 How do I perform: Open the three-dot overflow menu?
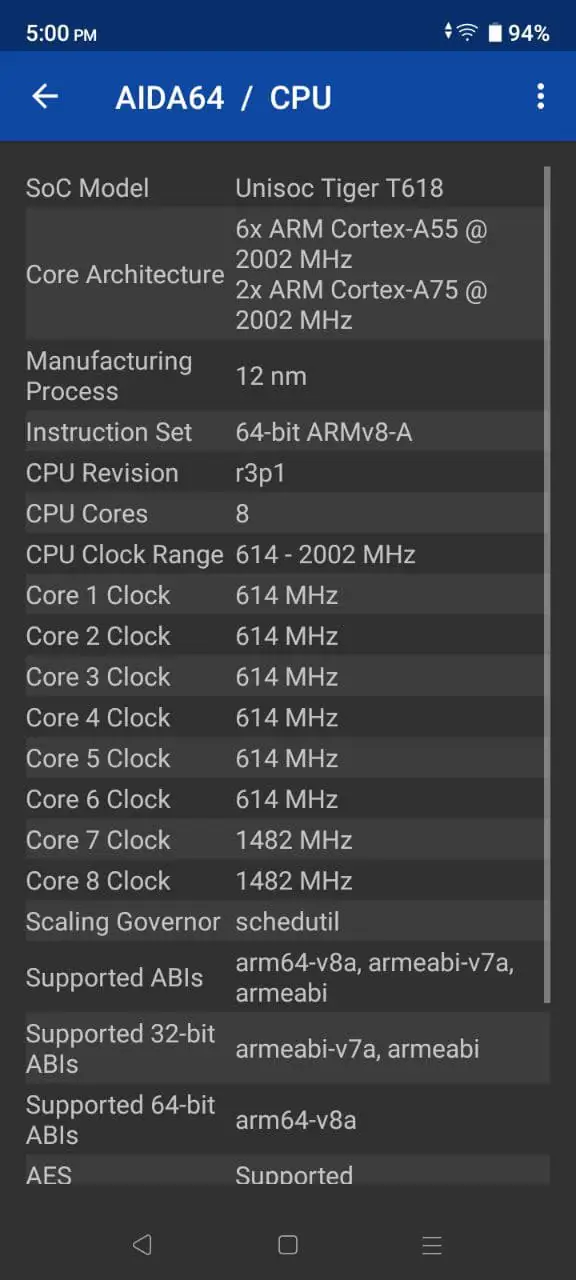(x=540, y=96)
